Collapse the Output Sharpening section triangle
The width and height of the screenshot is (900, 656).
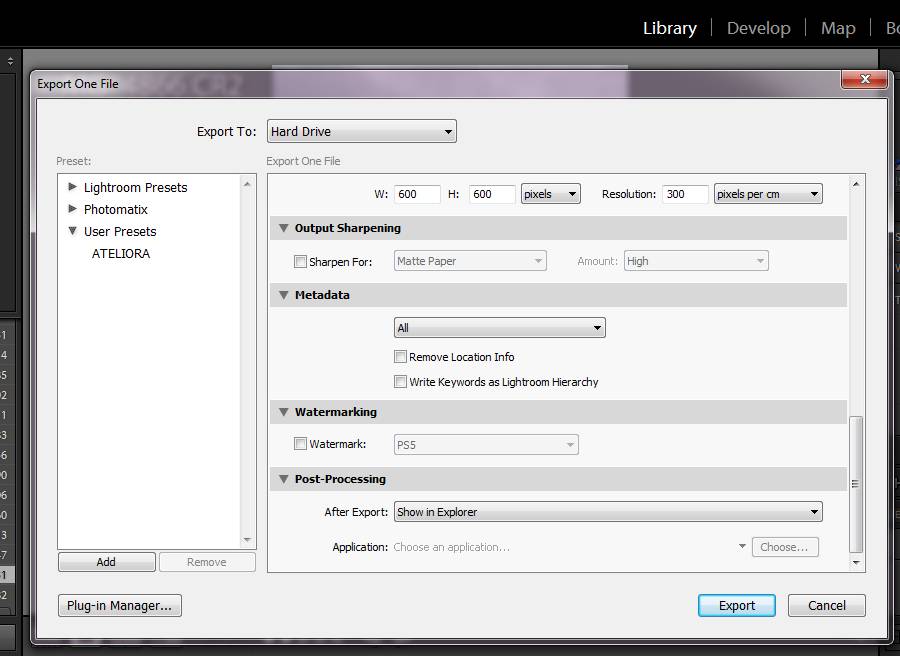point(283,228)
